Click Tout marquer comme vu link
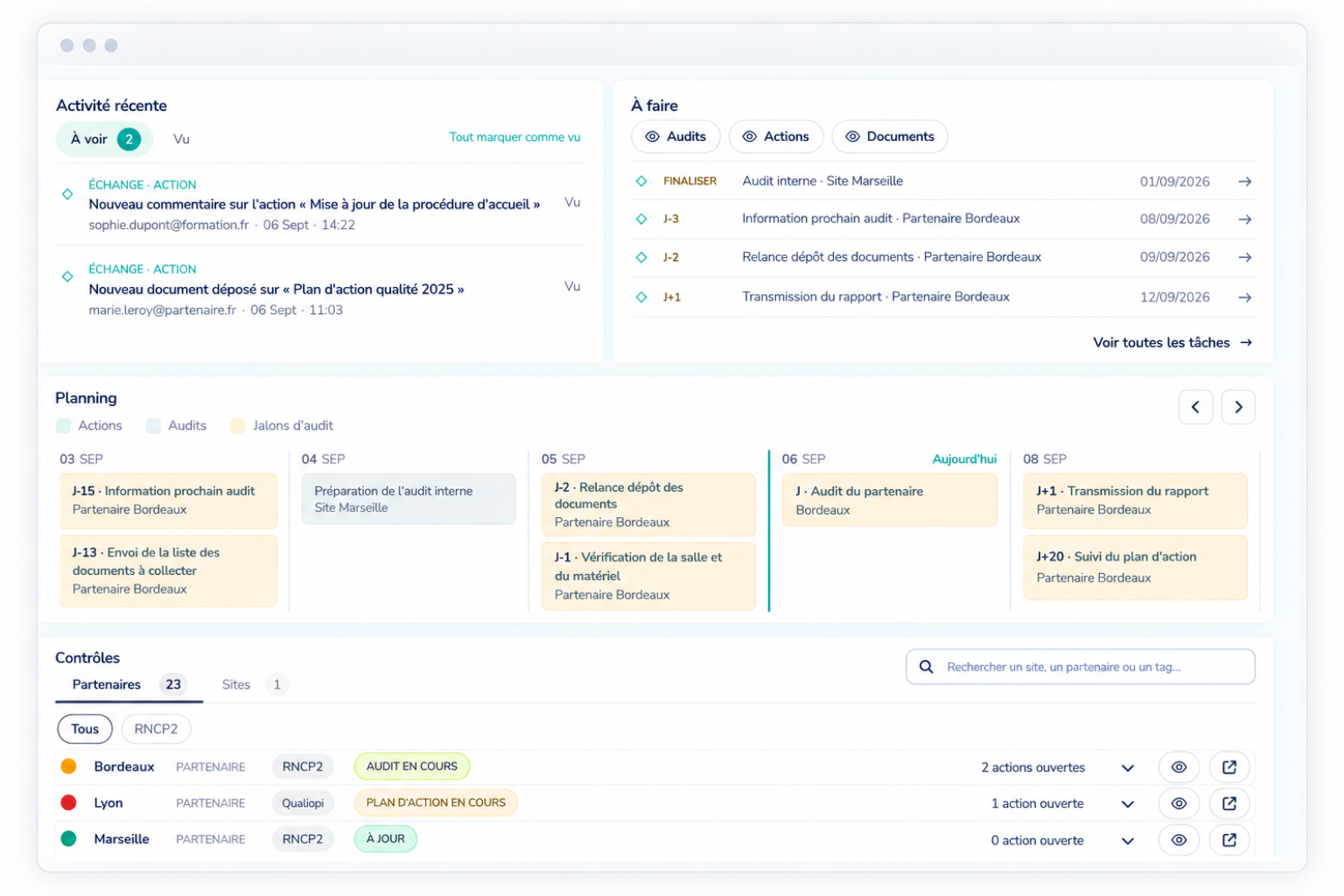Viewport: 1344px width, 896px height. click(x=514, y=137)
